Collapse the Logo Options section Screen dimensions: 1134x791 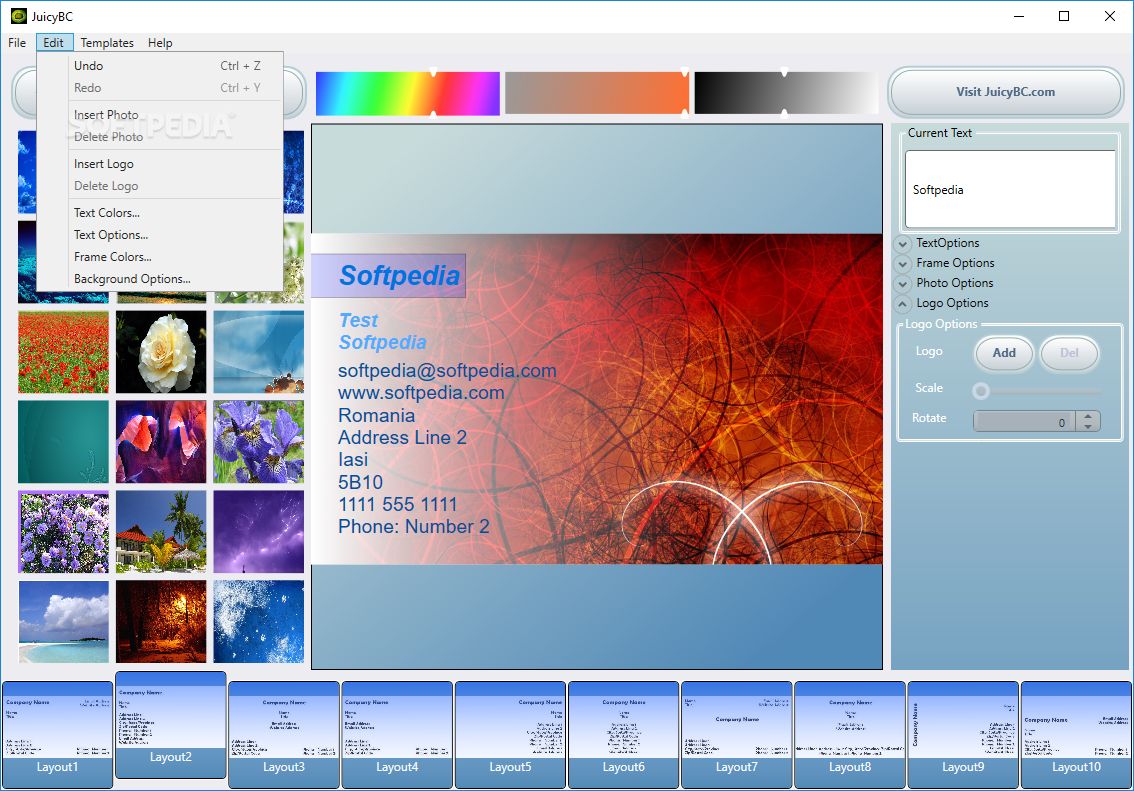click(x=903, y=304)
